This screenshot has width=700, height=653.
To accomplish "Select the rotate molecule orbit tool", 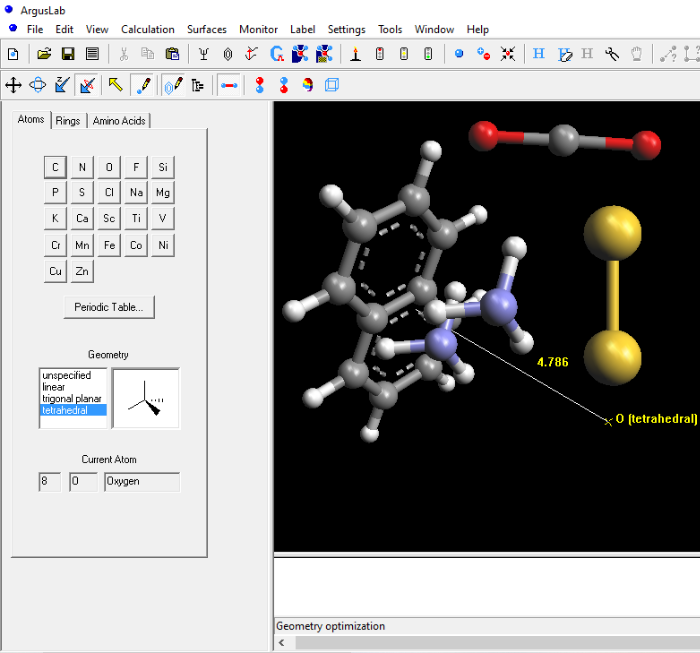I will [38, 86].
